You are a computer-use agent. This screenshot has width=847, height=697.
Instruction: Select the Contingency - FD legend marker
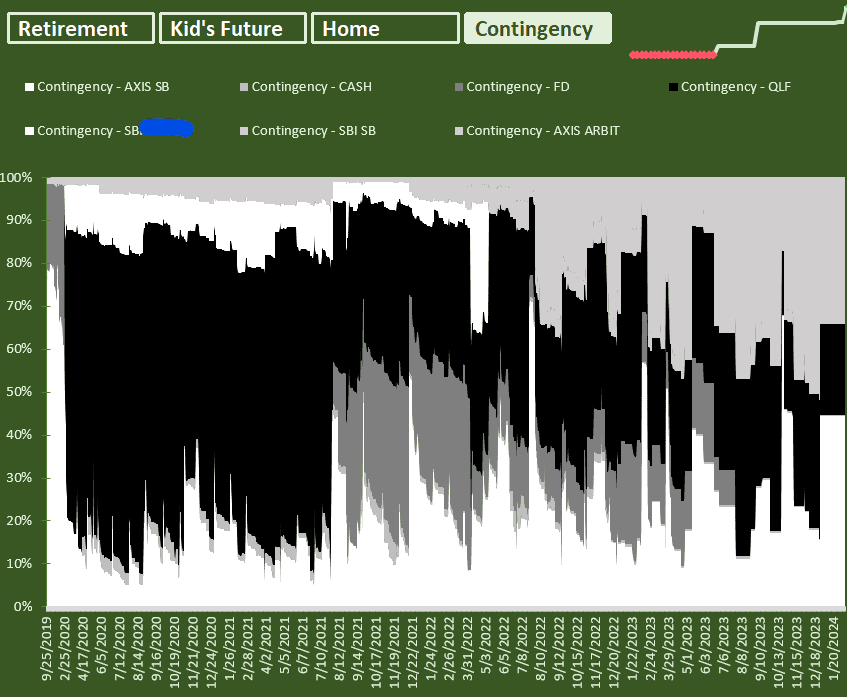(459, 87)
